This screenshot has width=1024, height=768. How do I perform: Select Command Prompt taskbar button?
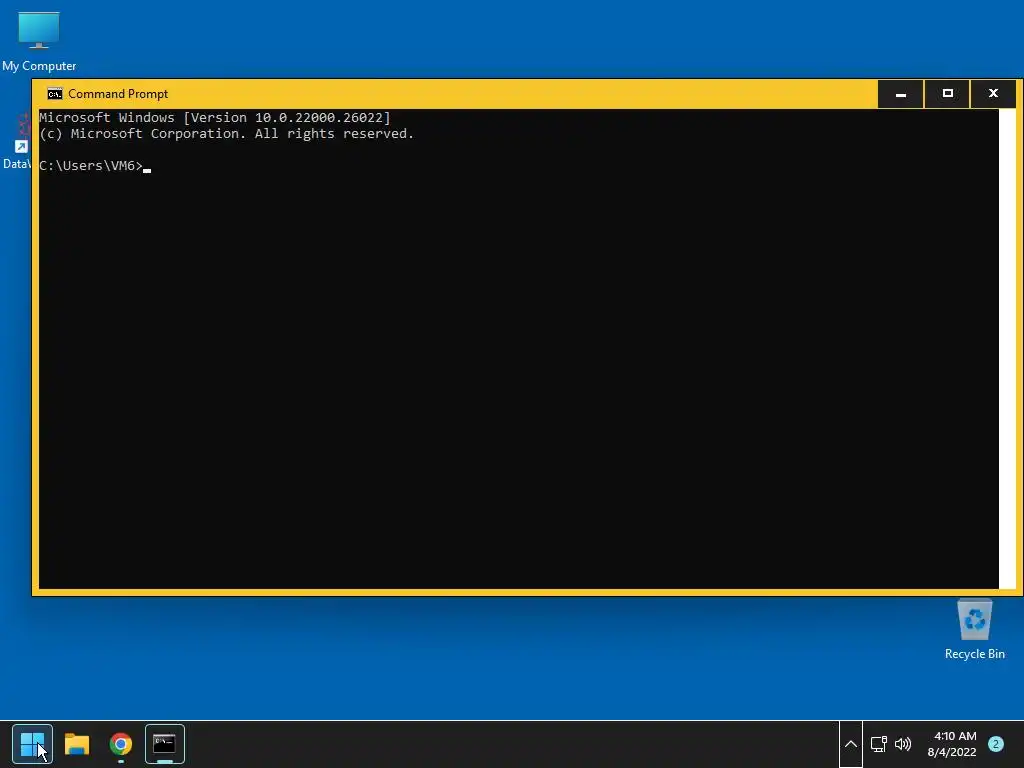coord(165,744)
